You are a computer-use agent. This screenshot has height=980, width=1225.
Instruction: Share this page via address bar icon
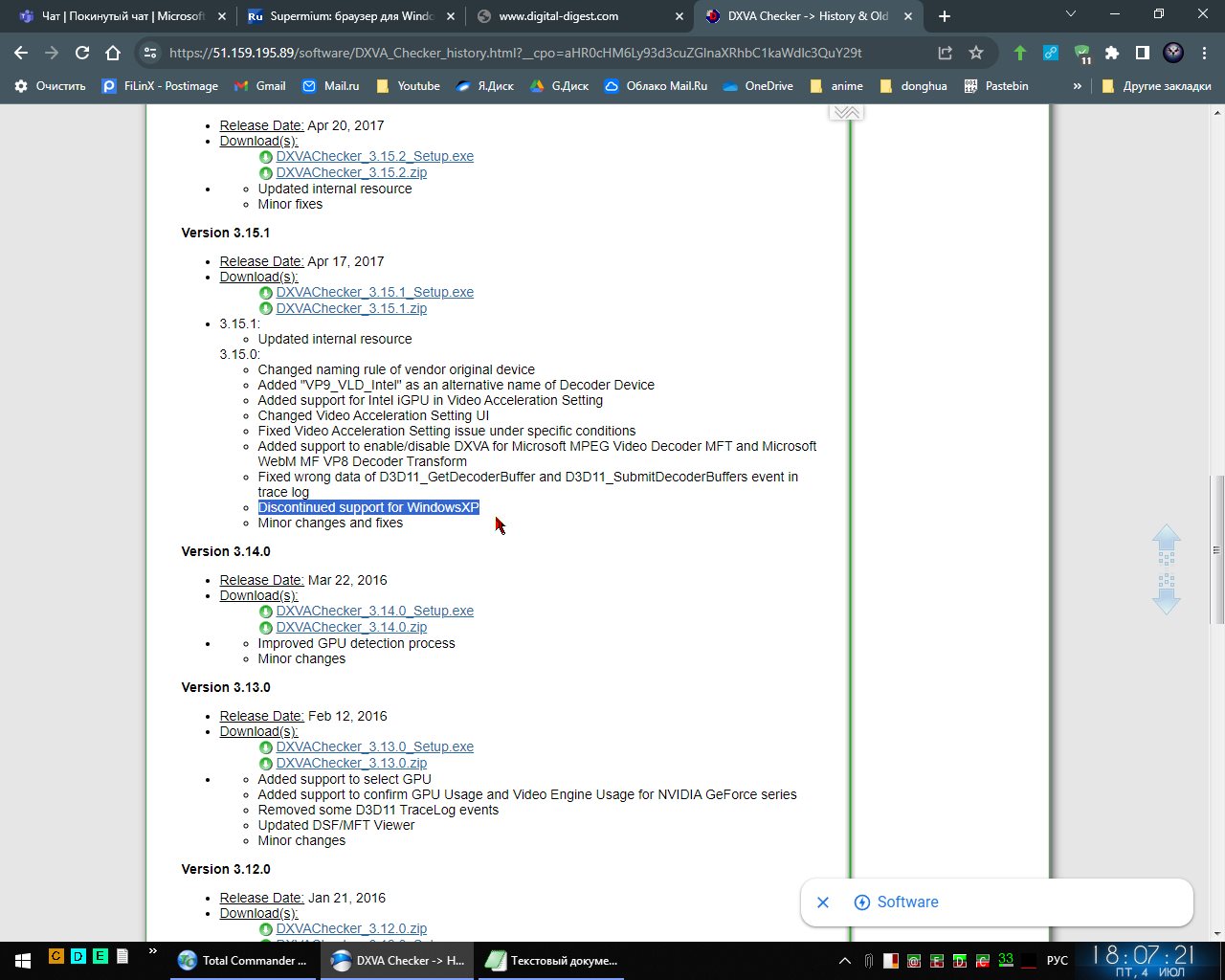point(946,54)
